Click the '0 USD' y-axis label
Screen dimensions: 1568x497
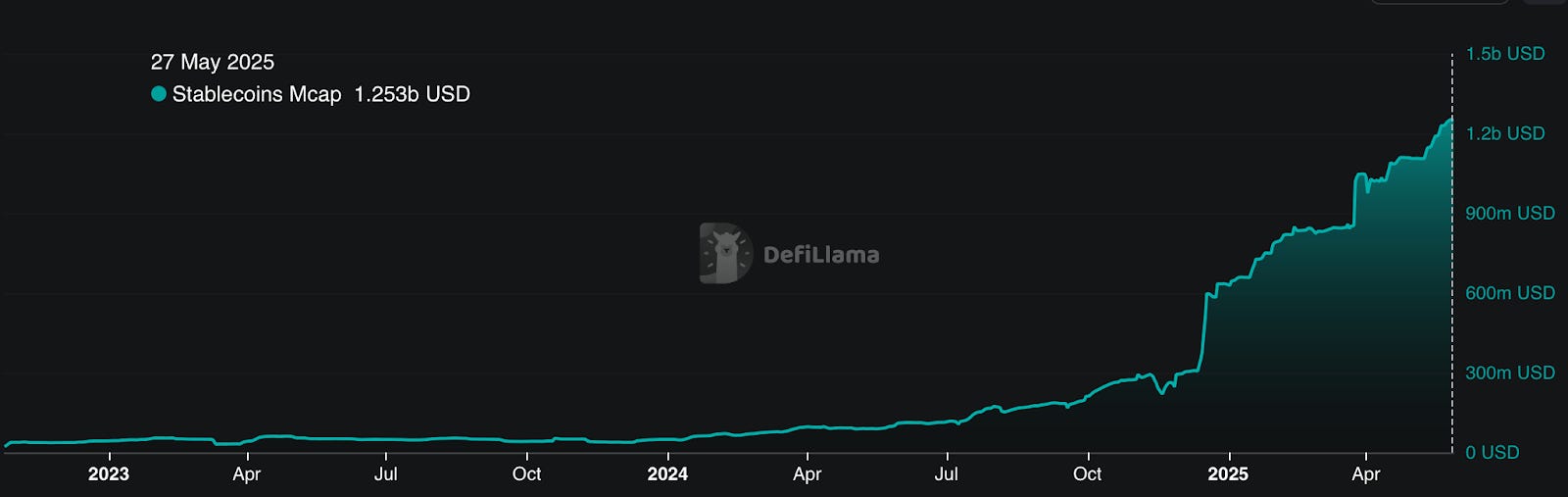(x=1493, y=453)
